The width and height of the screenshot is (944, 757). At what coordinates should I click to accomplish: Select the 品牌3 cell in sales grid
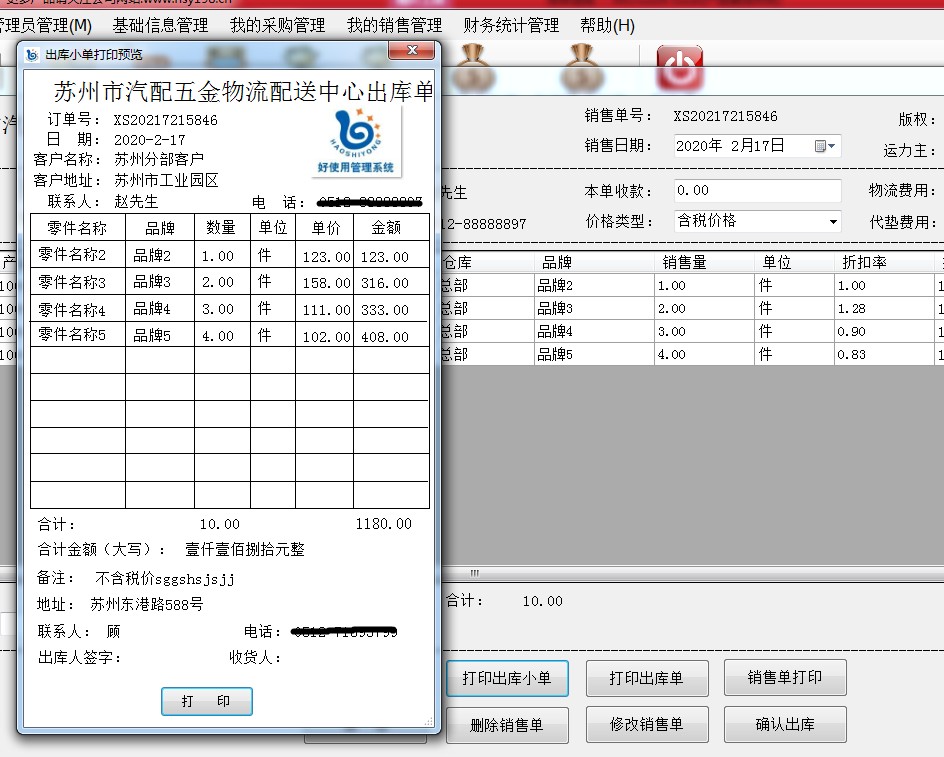594,308
